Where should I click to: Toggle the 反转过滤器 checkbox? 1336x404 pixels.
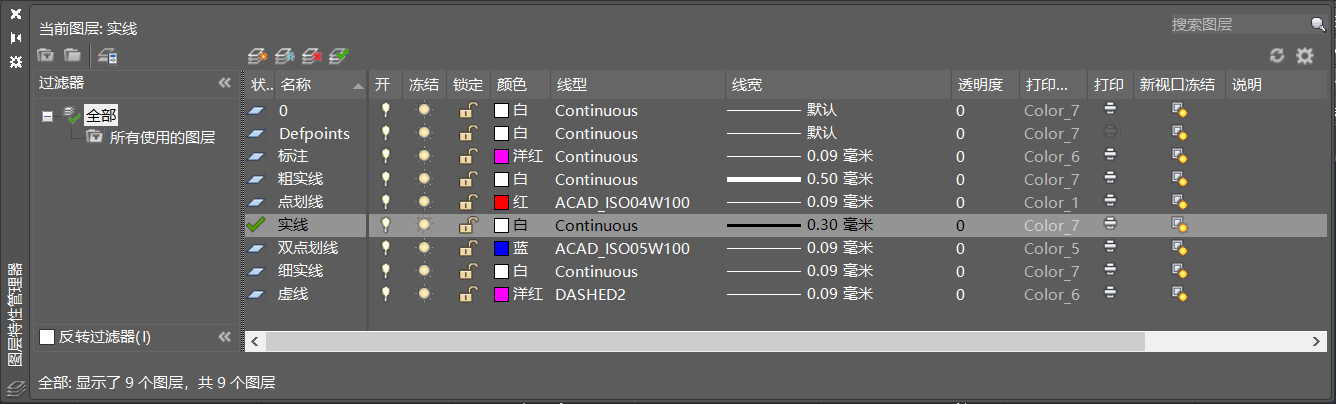[x=47, y=337]
